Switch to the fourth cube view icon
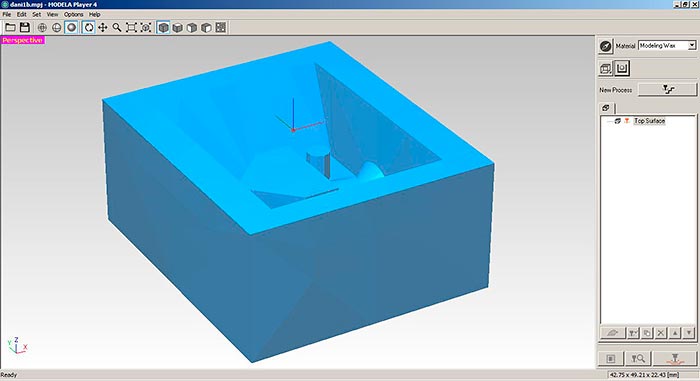This screenshot has width=700, height=381. click(206, 28)
